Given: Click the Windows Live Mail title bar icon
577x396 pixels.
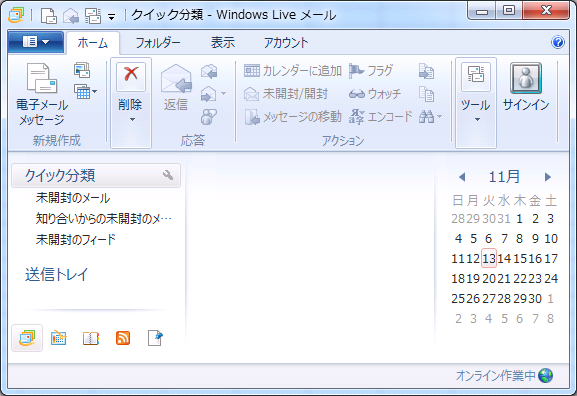Looking at the screenshot, I should [x=16, y=15].
